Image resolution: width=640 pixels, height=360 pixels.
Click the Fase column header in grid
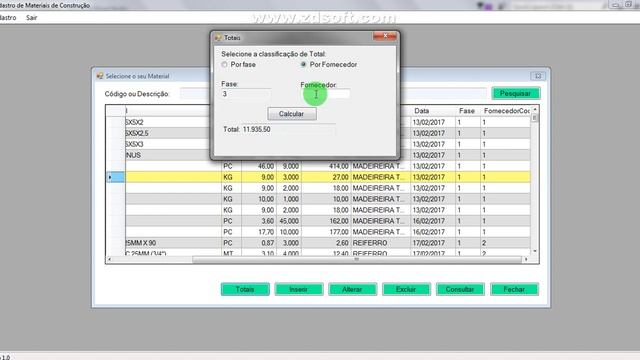coord(468,111)
